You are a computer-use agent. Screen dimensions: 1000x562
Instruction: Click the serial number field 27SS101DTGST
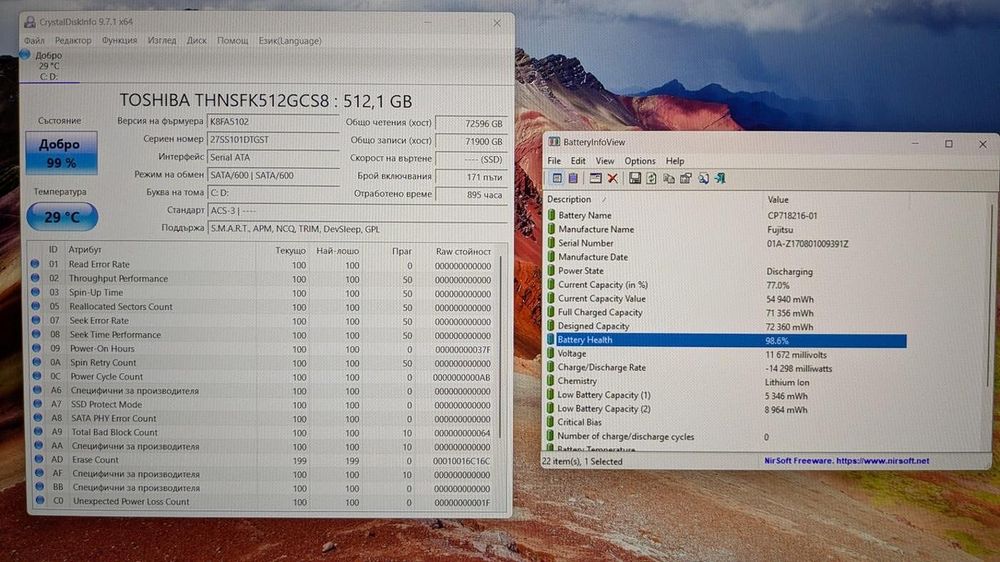tap(273, 140)
